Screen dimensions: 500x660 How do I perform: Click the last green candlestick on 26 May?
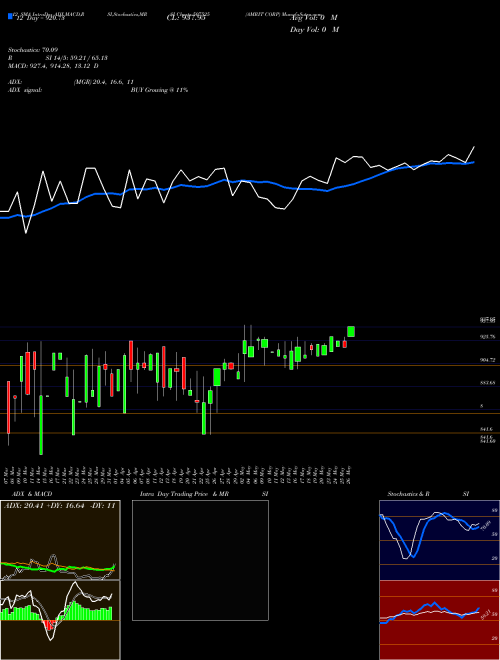(x=351, y=332)
